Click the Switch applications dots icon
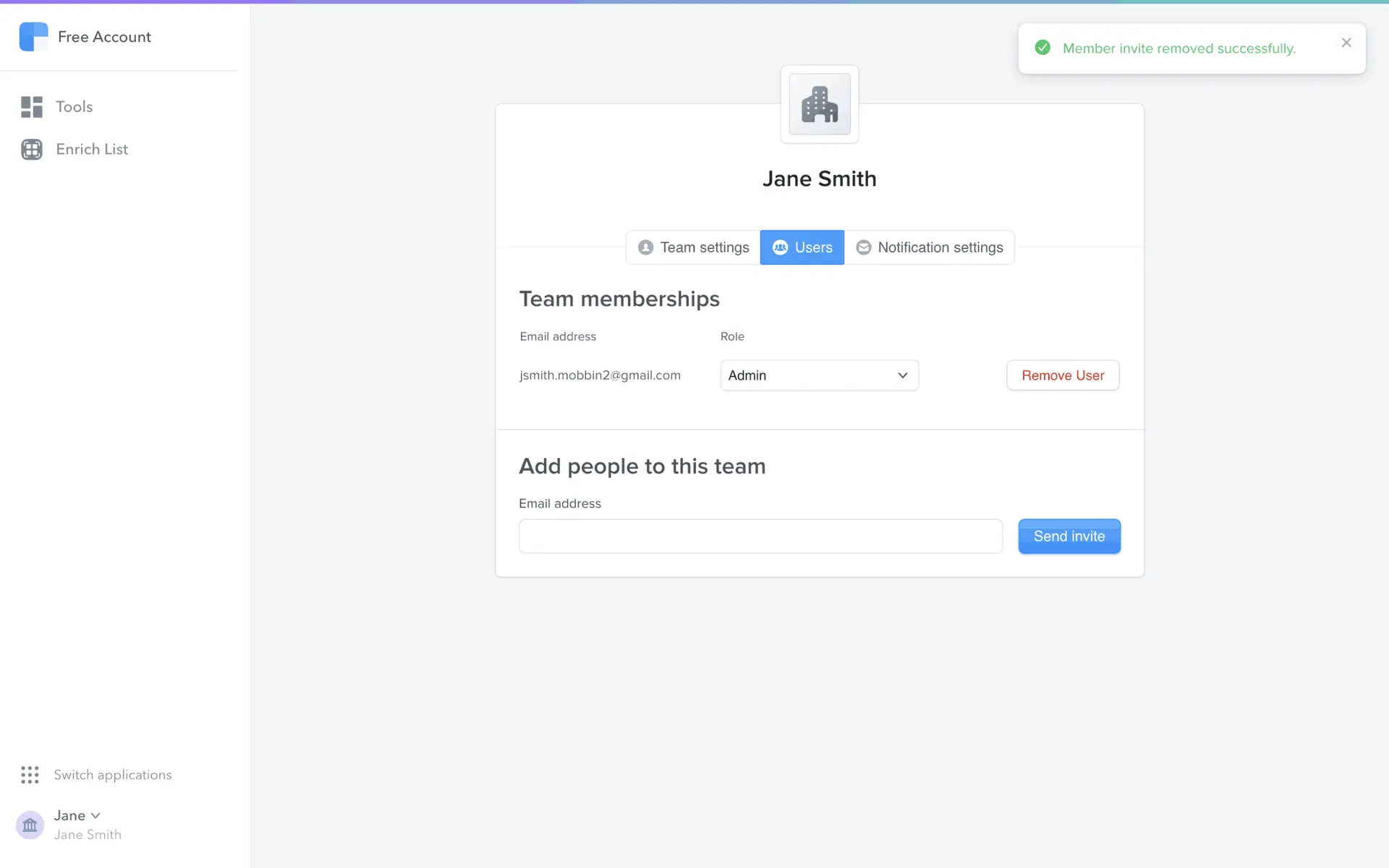The width and height of the screenshot is (1389, 868). tap(30, 775)
